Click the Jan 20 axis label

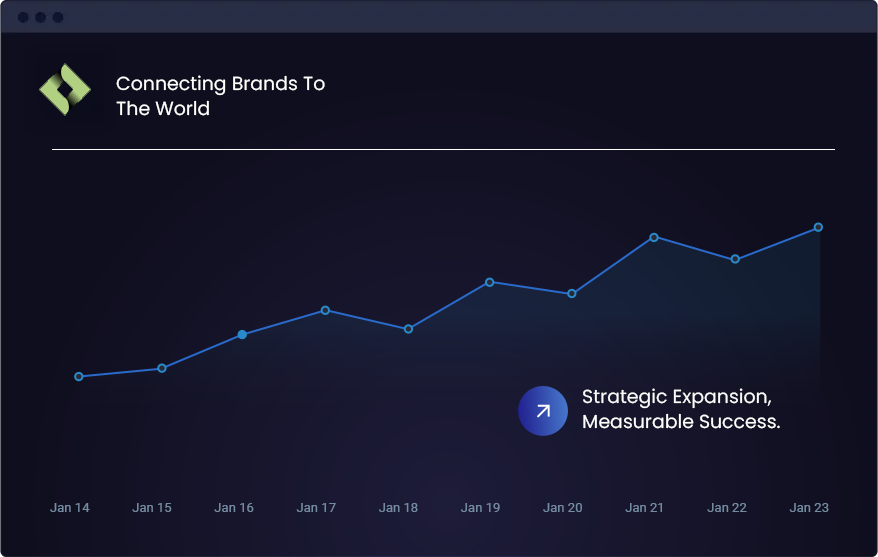click(562, 508)
